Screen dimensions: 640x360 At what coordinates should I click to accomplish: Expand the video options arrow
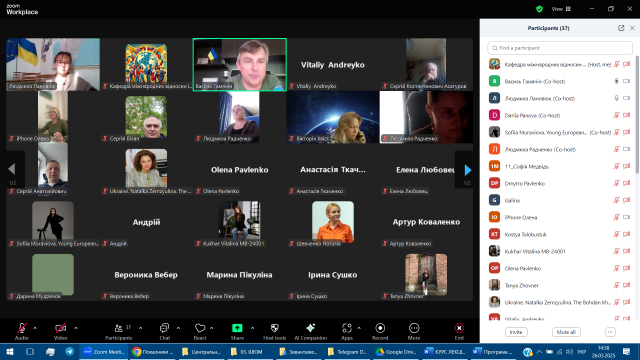click(76, 328)
